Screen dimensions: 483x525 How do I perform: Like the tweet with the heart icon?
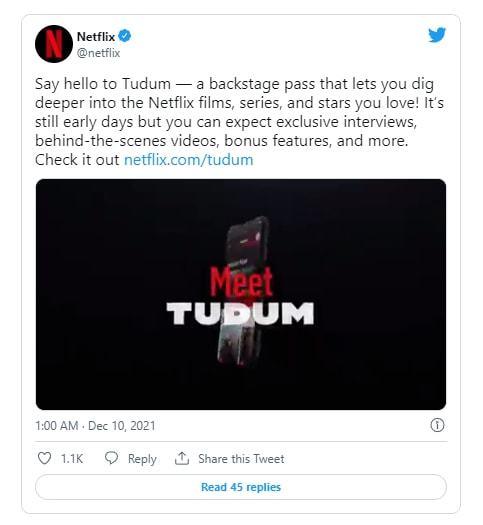pos(44,458)
